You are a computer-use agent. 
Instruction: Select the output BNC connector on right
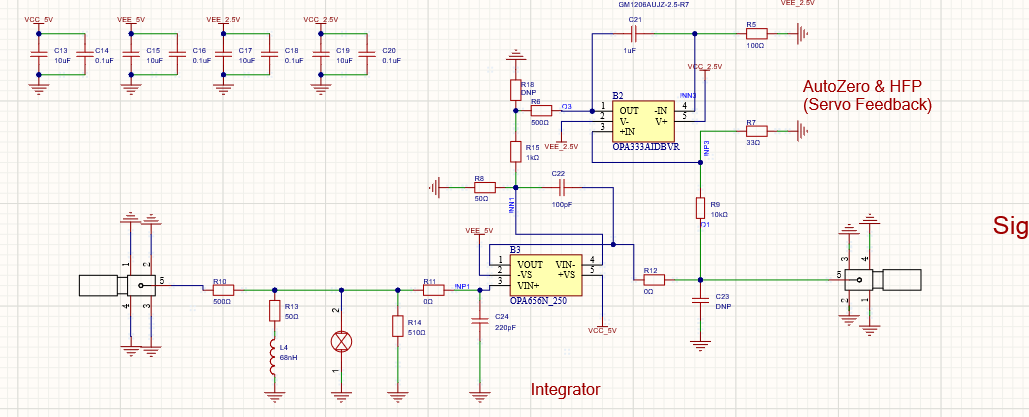(883, 280)
